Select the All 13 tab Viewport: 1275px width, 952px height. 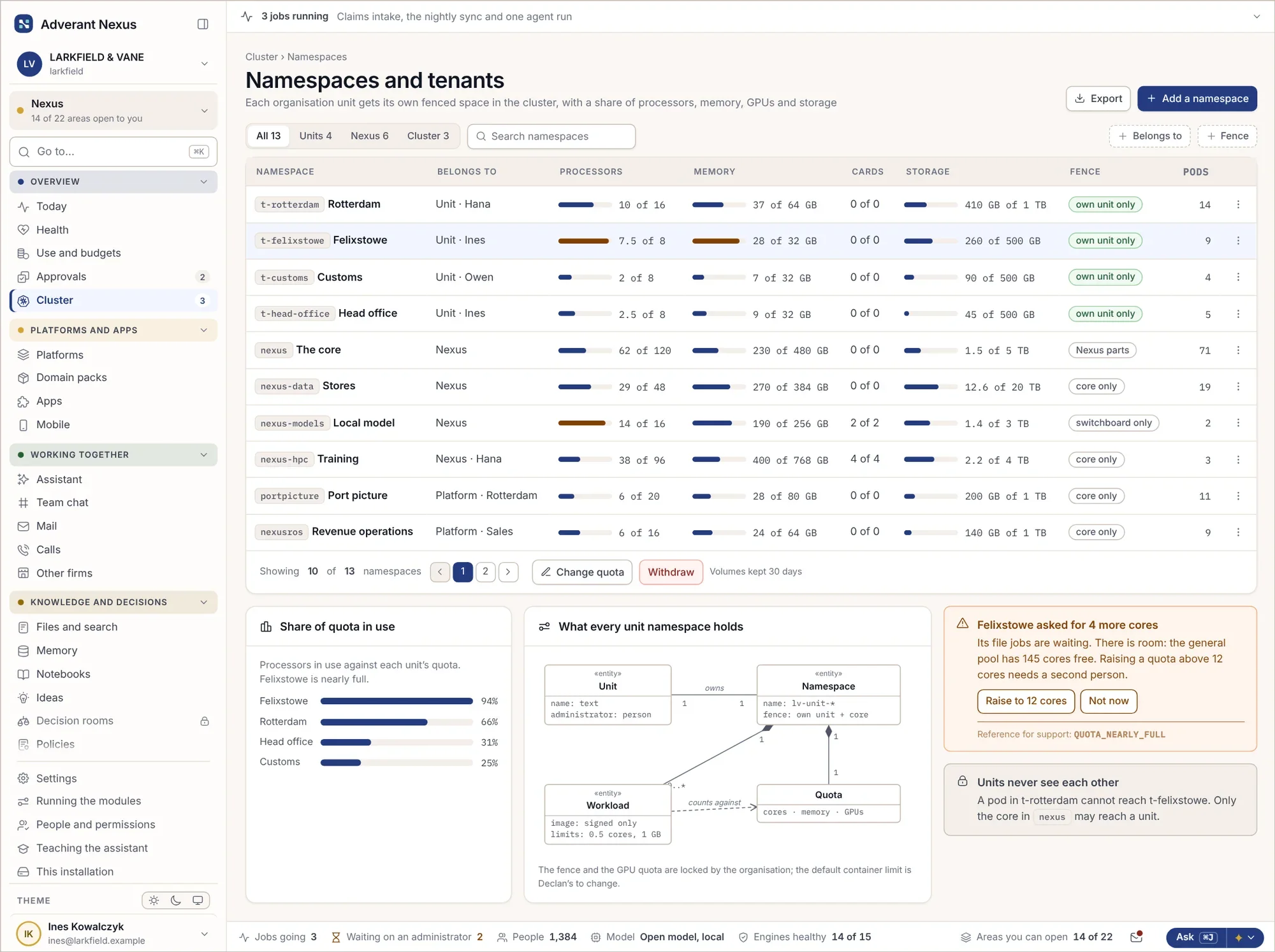tap(268, 136)
